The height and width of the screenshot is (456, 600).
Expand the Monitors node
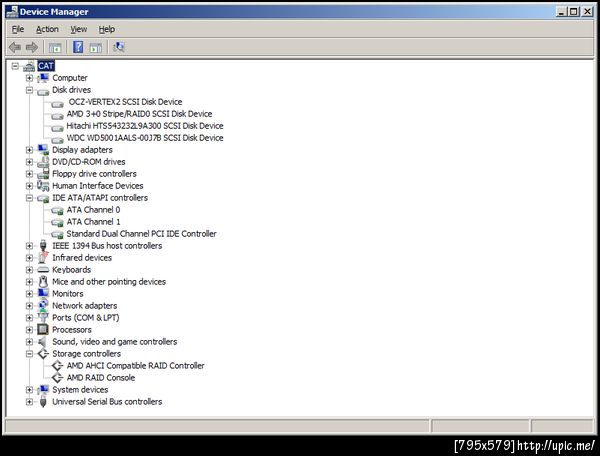coord(29,294)
